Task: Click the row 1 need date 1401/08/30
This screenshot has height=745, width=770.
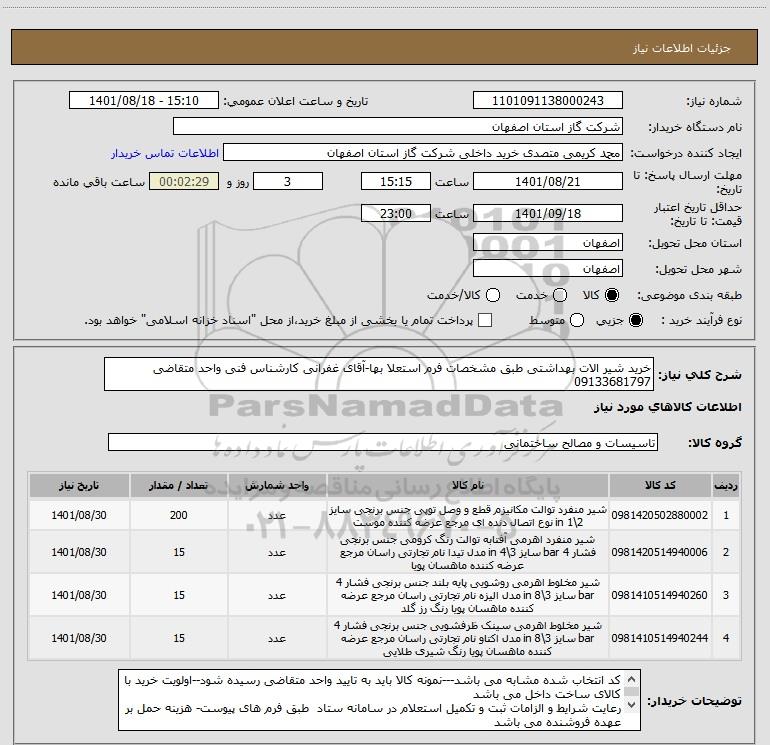Action: (79, 515)
